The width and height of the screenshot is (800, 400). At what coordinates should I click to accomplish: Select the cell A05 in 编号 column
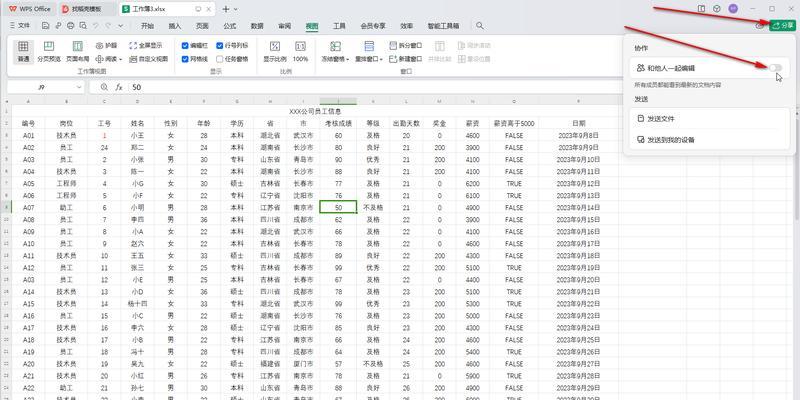pos(29,183)
